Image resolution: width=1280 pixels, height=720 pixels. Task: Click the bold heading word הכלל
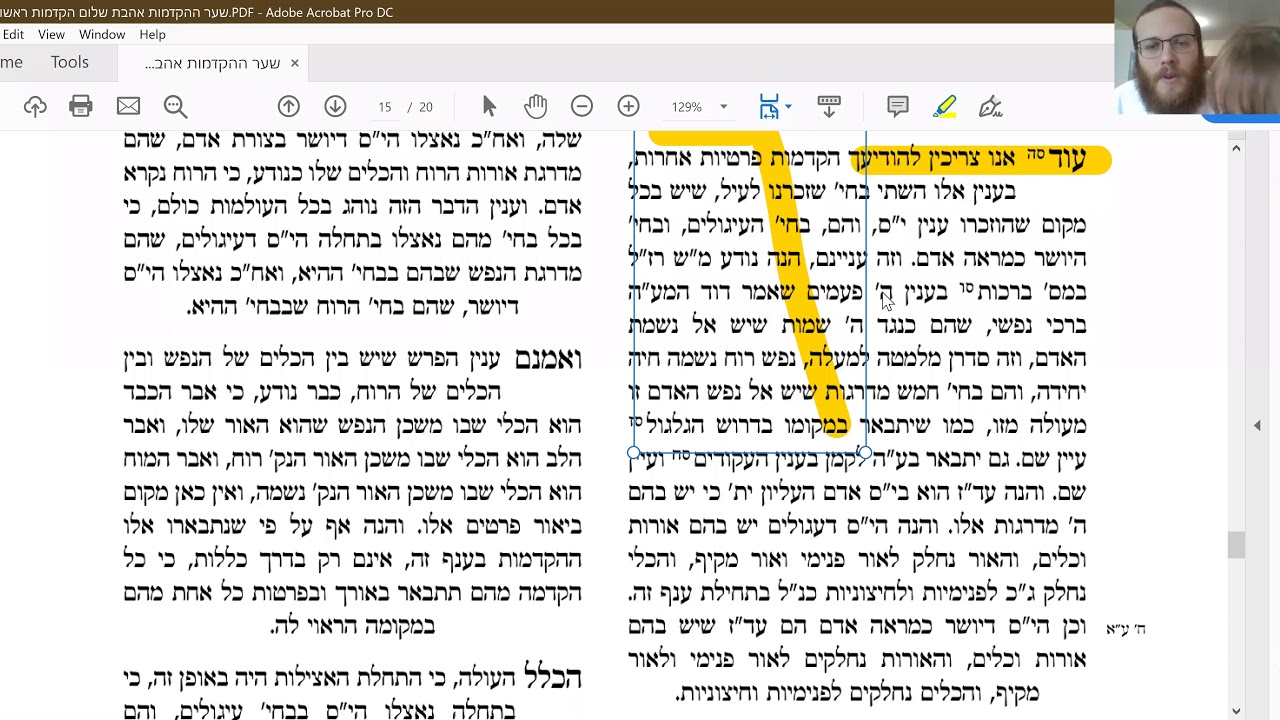(552, 678)
